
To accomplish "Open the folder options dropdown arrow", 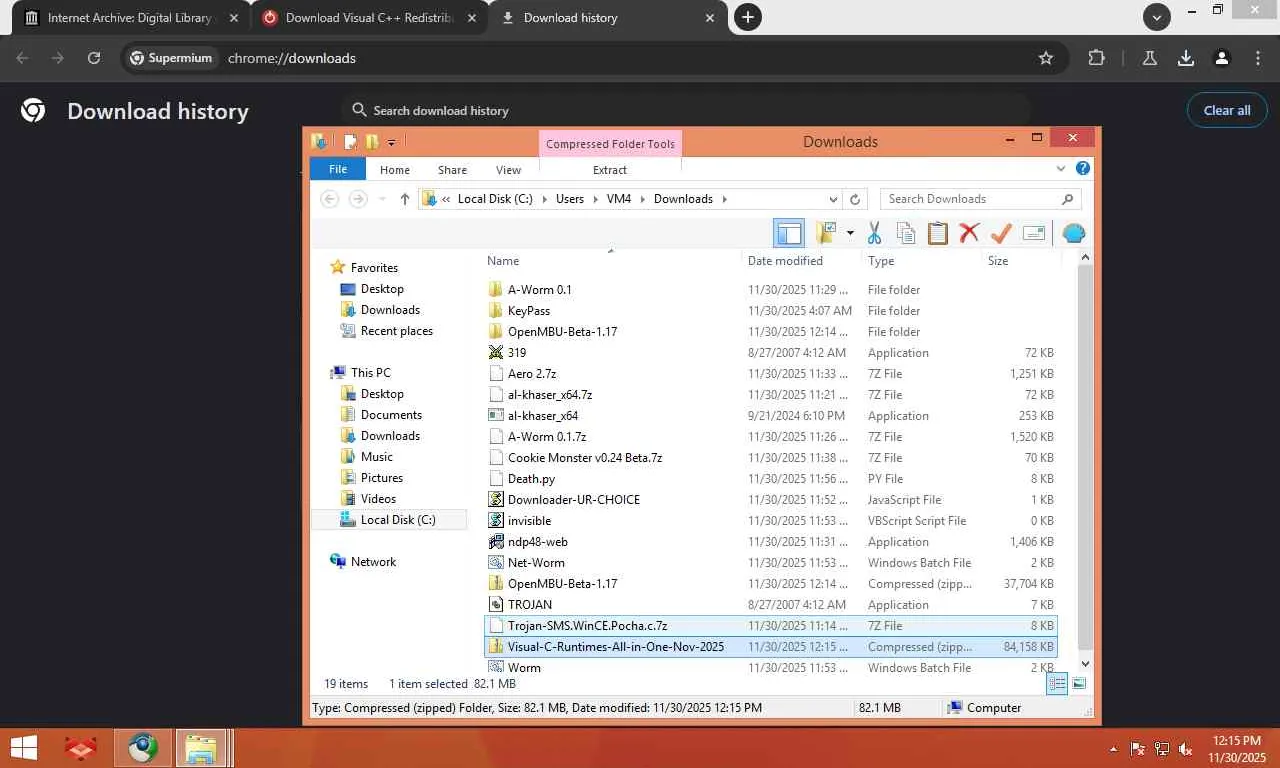I will pyautogui.click(x=850, y=233).
